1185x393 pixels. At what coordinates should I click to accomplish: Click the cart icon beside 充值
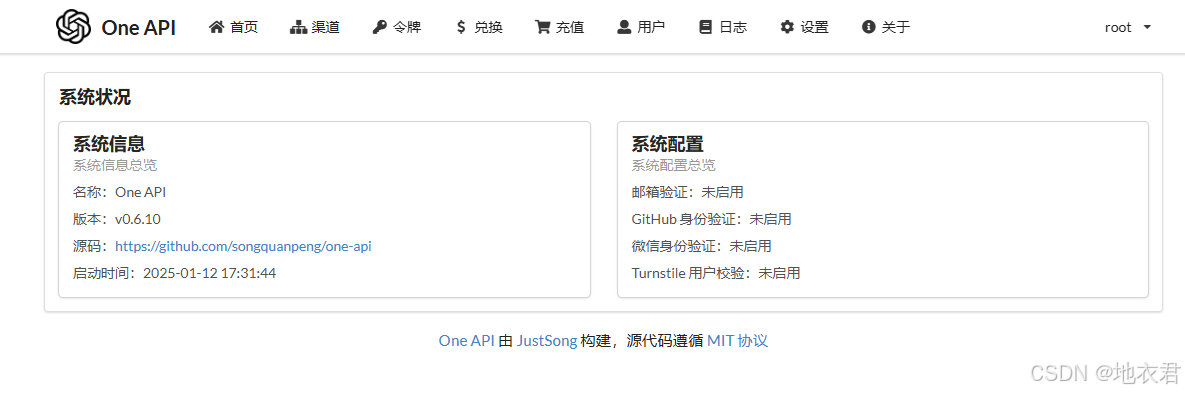click(x=543, y=27)
